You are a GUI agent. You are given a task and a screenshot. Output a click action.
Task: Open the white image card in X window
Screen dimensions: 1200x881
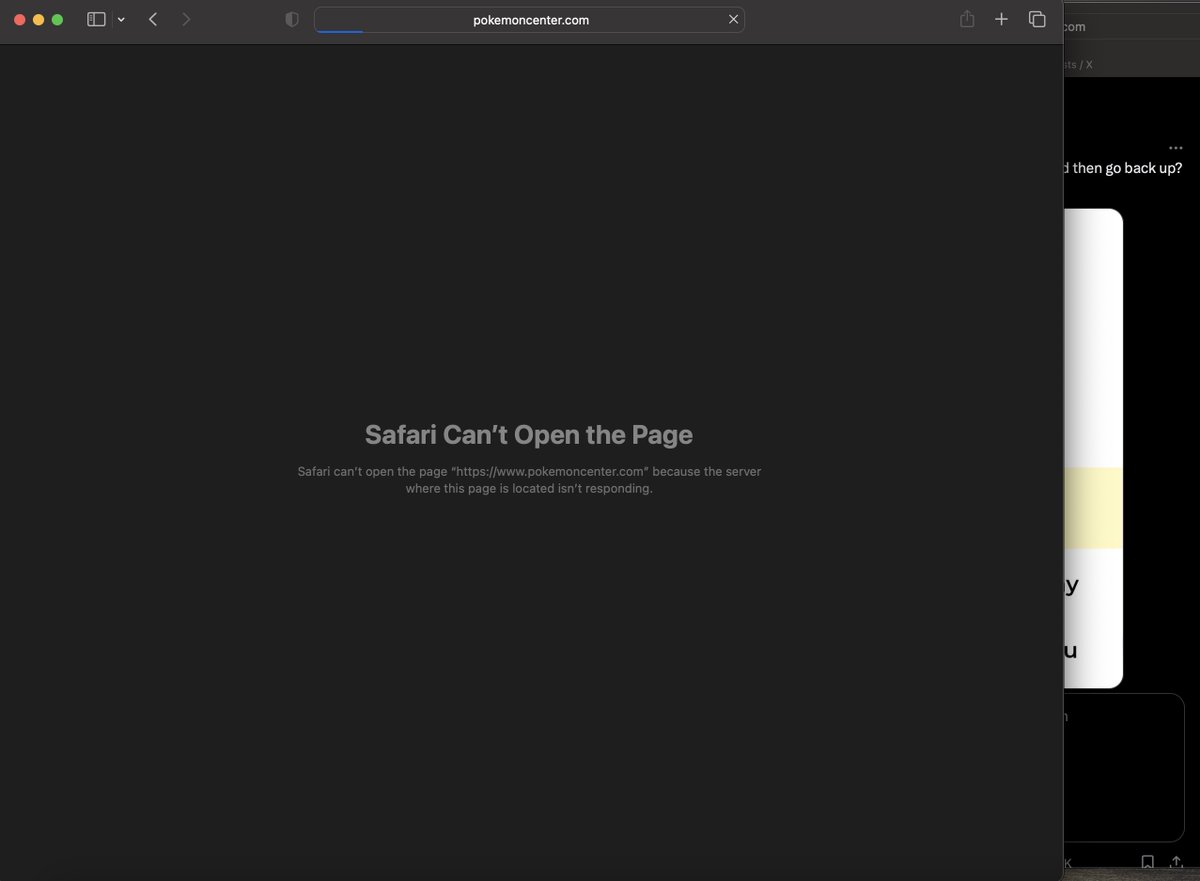pyautogui.click(x=1093, y=448)
